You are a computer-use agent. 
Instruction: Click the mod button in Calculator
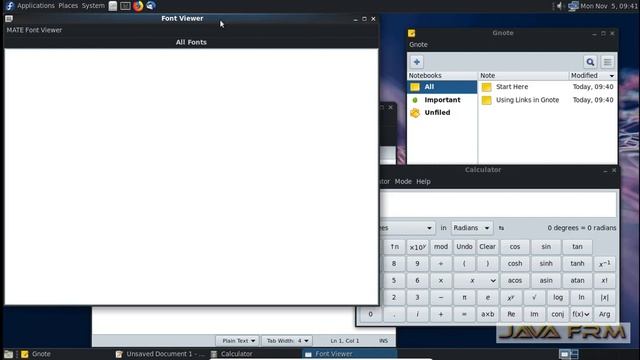441,247
